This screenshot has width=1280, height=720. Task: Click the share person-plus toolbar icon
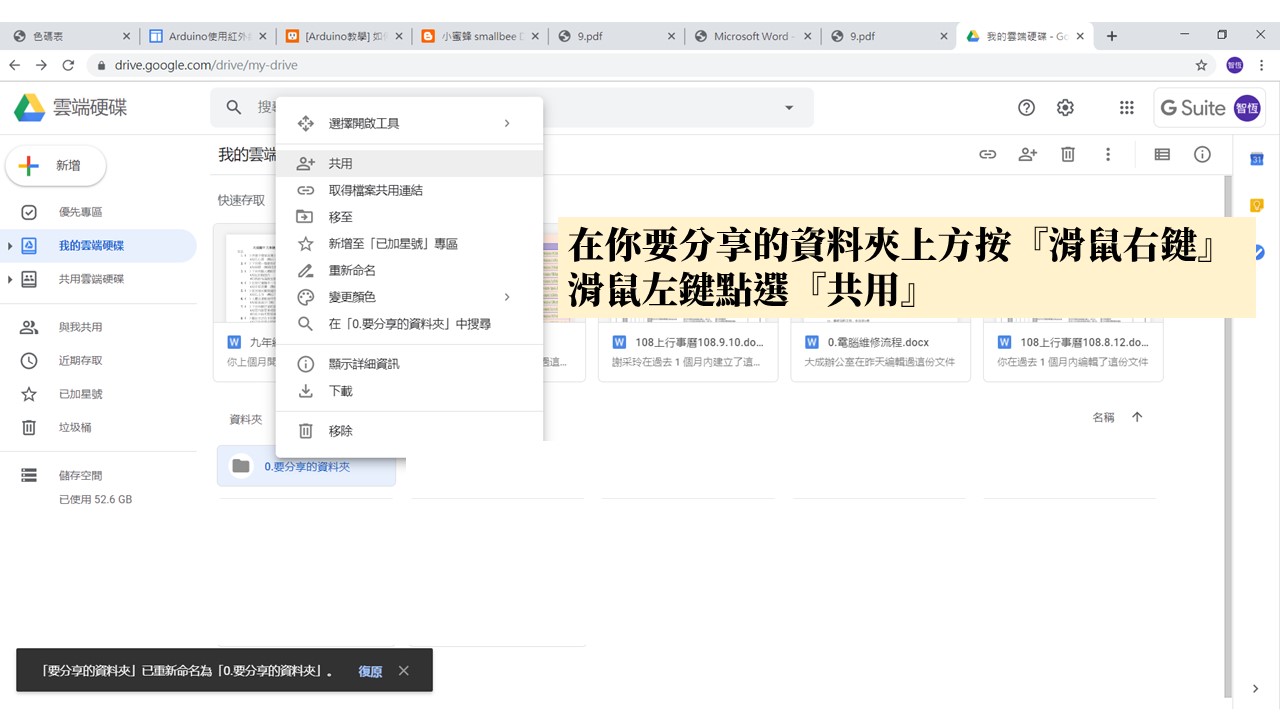click(1028, 155)
